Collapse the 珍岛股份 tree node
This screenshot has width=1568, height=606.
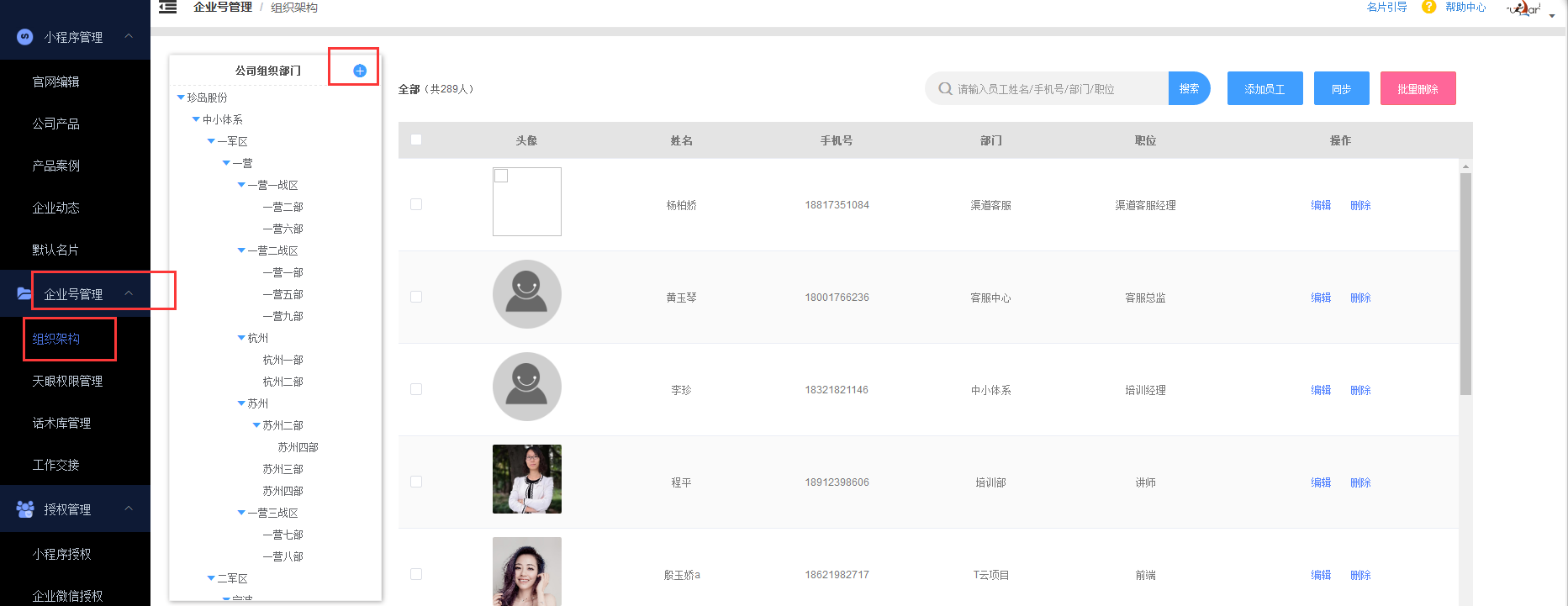(181, 97)
